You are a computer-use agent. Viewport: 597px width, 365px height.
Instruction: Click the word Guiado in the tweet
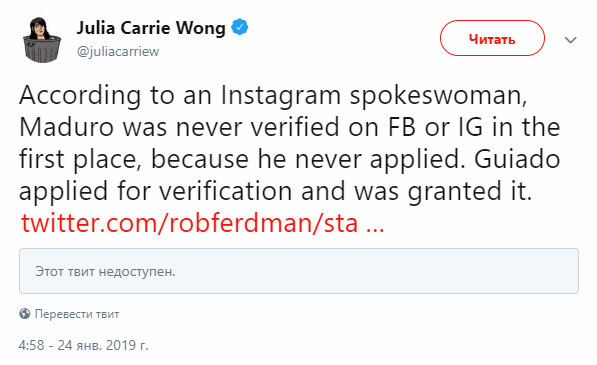(517, 159)
